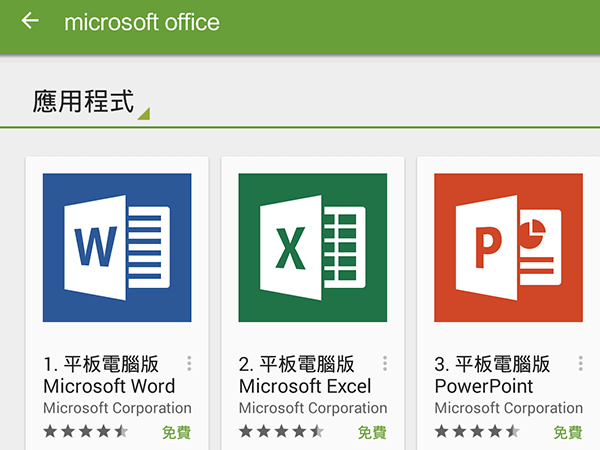Tap the 免費 price label for Excel
Viewport: 600px width, 450px height.
click(372, 432)
